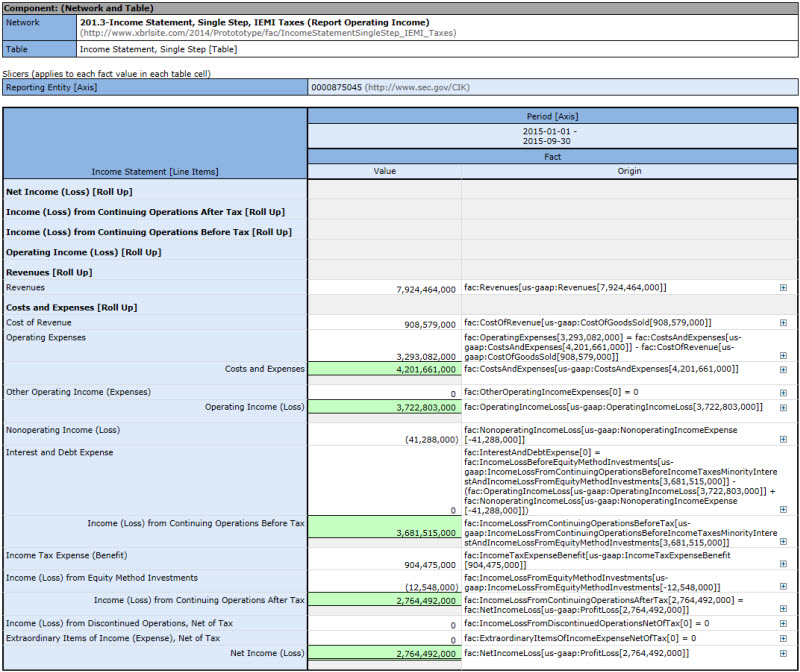Click the Value column header
The height and width of the screenshot is (672, 800).
click(x=385, y=171)
